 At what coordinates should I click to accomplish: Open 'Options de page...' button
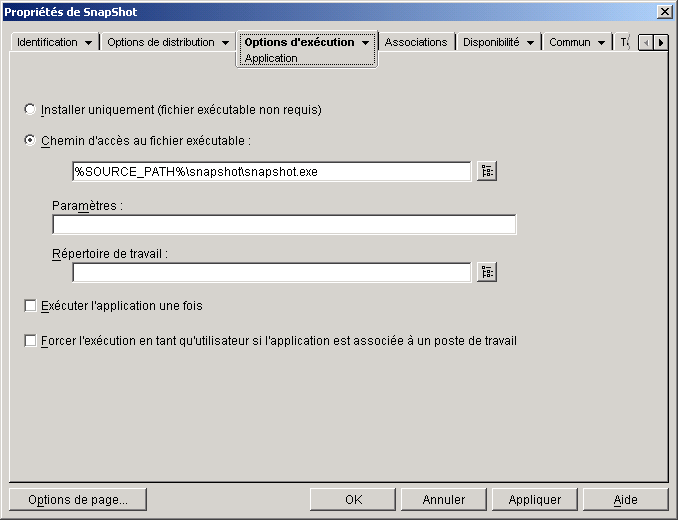coord(78,500)
